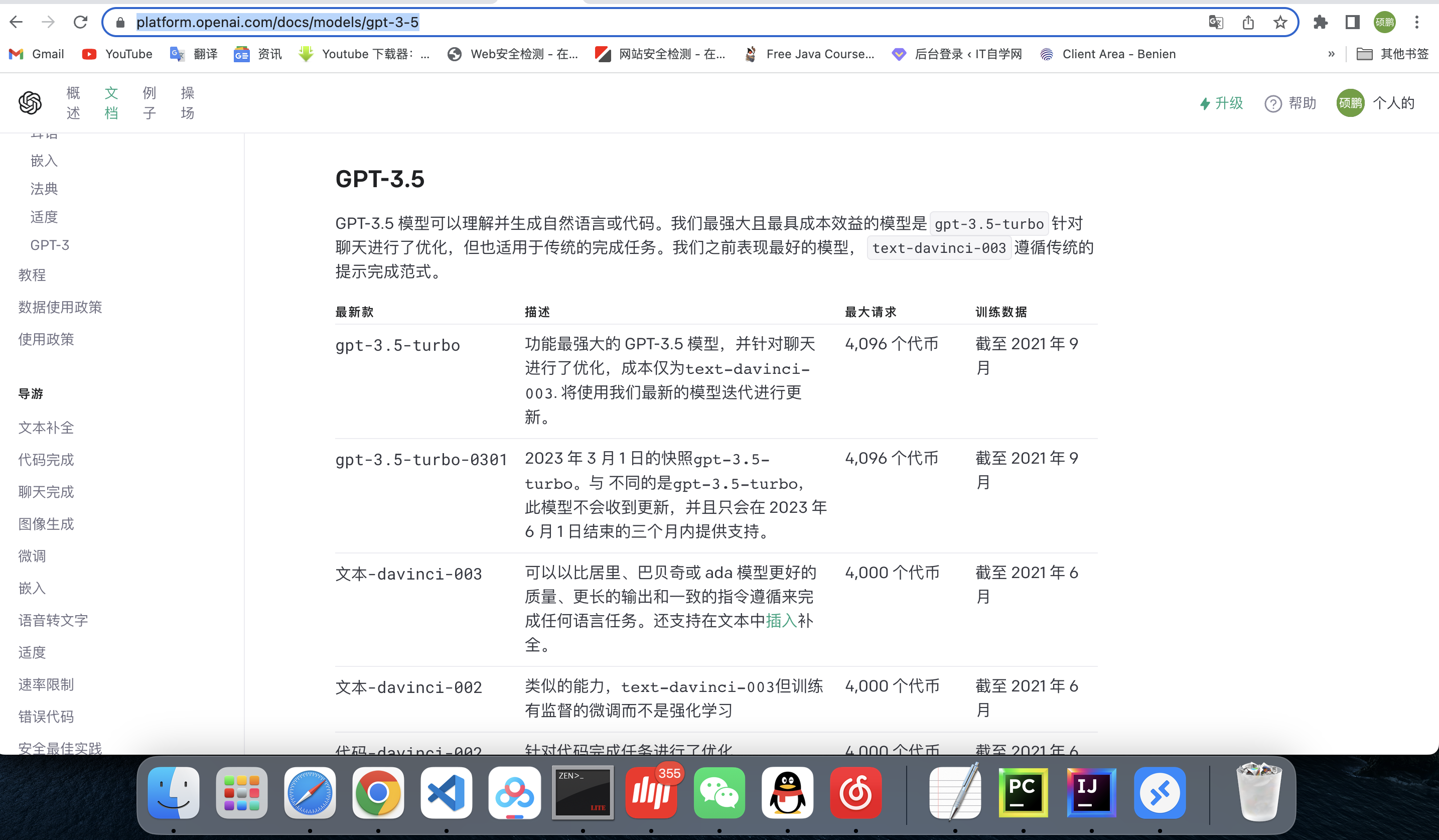The width and height of the screenshot is (1439, 840).
Task: Open Remote Desktop app in the dock
Action: tap(1160, 793)
